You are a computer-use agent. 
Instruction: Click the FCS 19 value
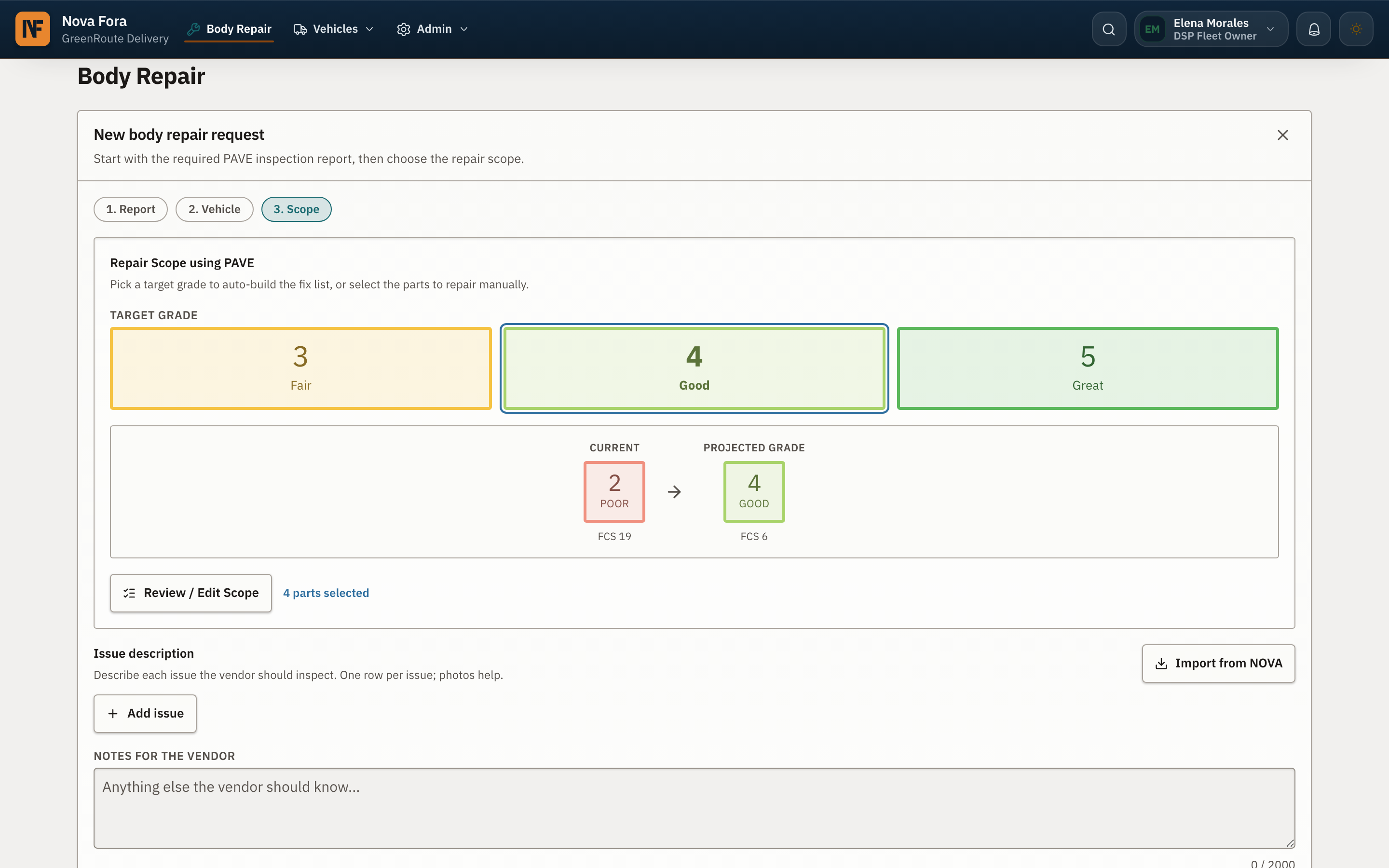[614, 536]
